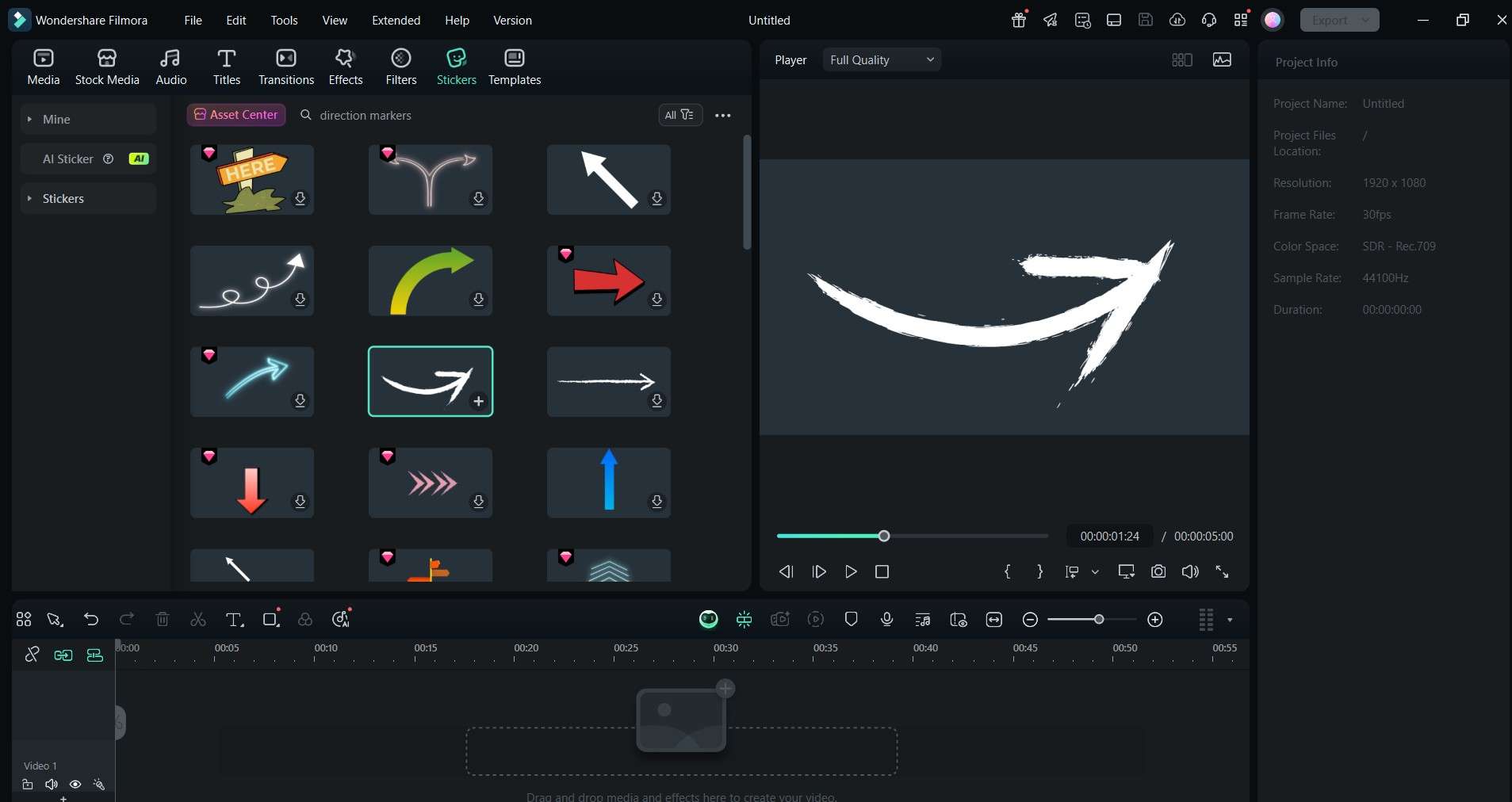The height and width of the screenshot is (802, 1512).
Task: Set the mark in point
Action: (x=1008, y=571)
